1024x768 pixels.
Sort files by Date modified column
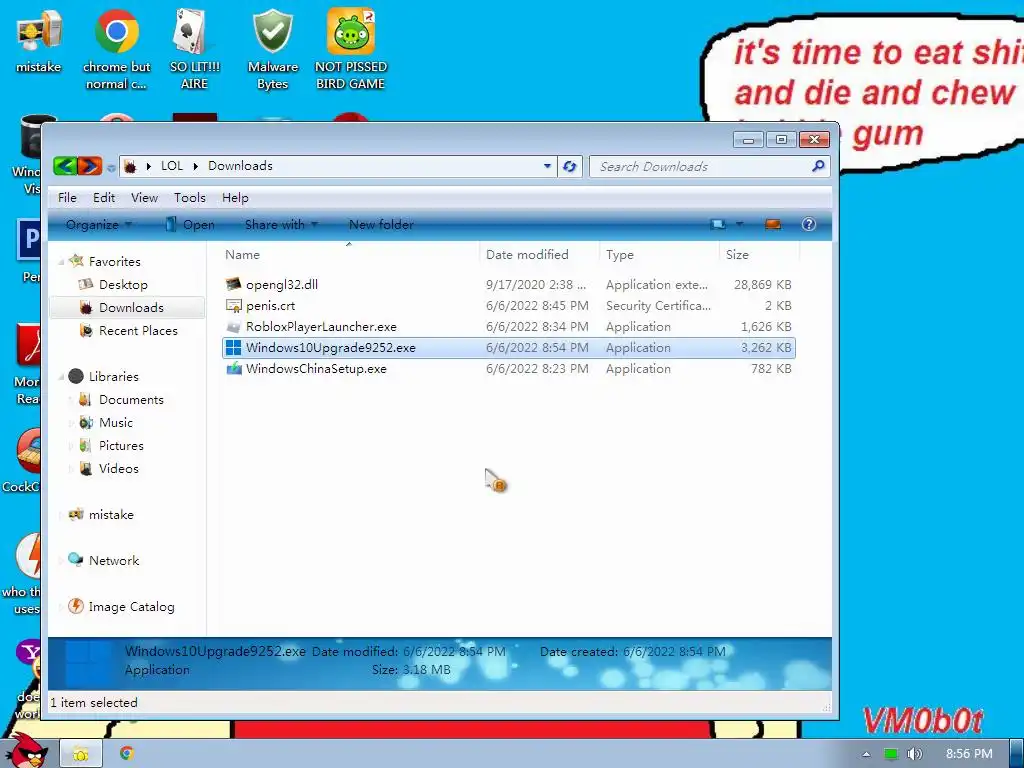(539, 255)
